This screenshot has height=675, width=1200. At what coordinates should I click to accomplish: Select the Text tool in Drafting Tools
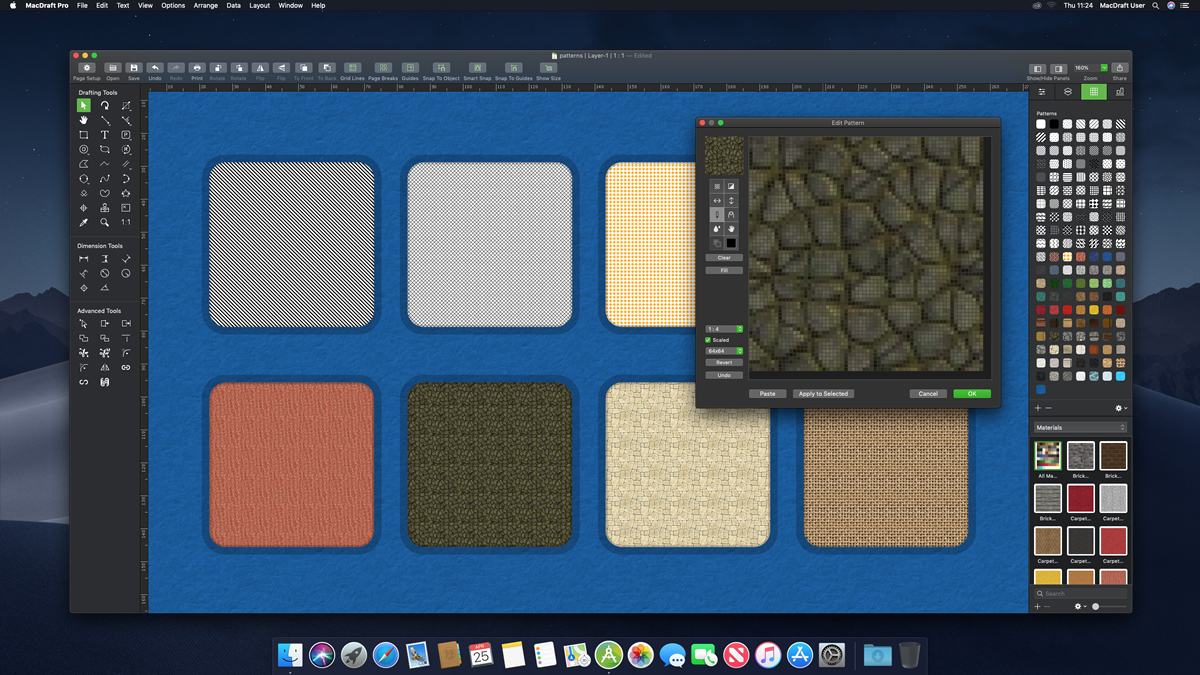coord(105,135)
